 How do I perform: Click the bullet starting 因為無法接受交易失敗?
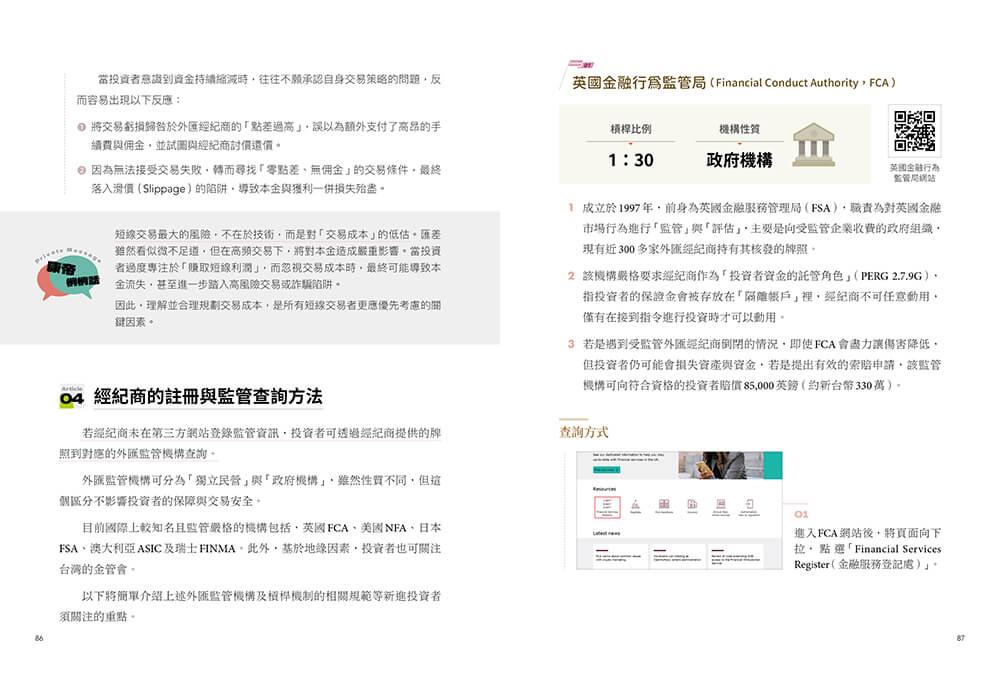click(265, 179)
